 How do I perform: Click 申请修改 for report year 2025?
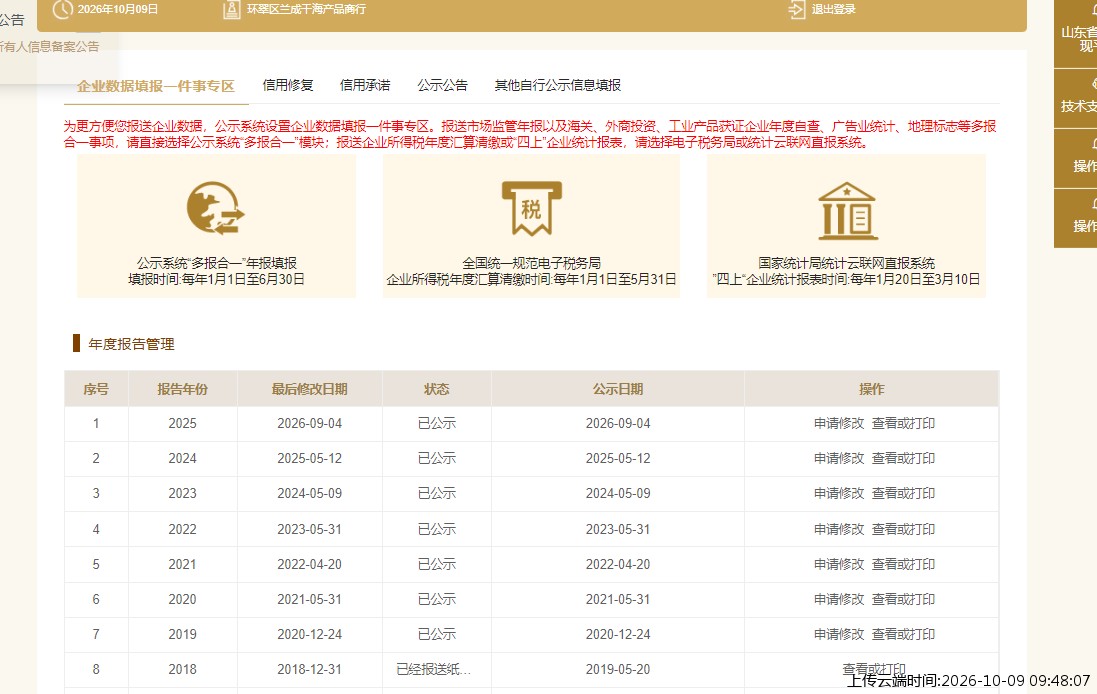pos(839,423)
